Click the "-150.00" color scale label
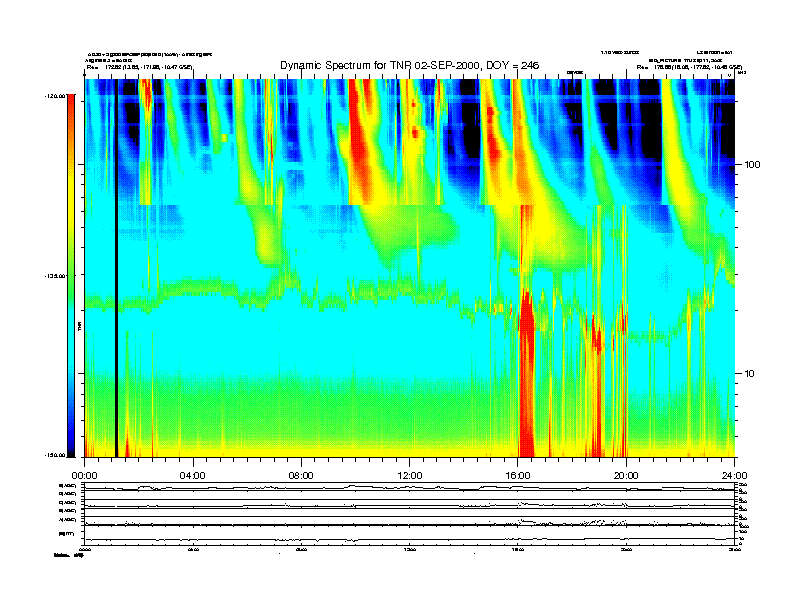The image size is (792, 612). coord(56,455)
